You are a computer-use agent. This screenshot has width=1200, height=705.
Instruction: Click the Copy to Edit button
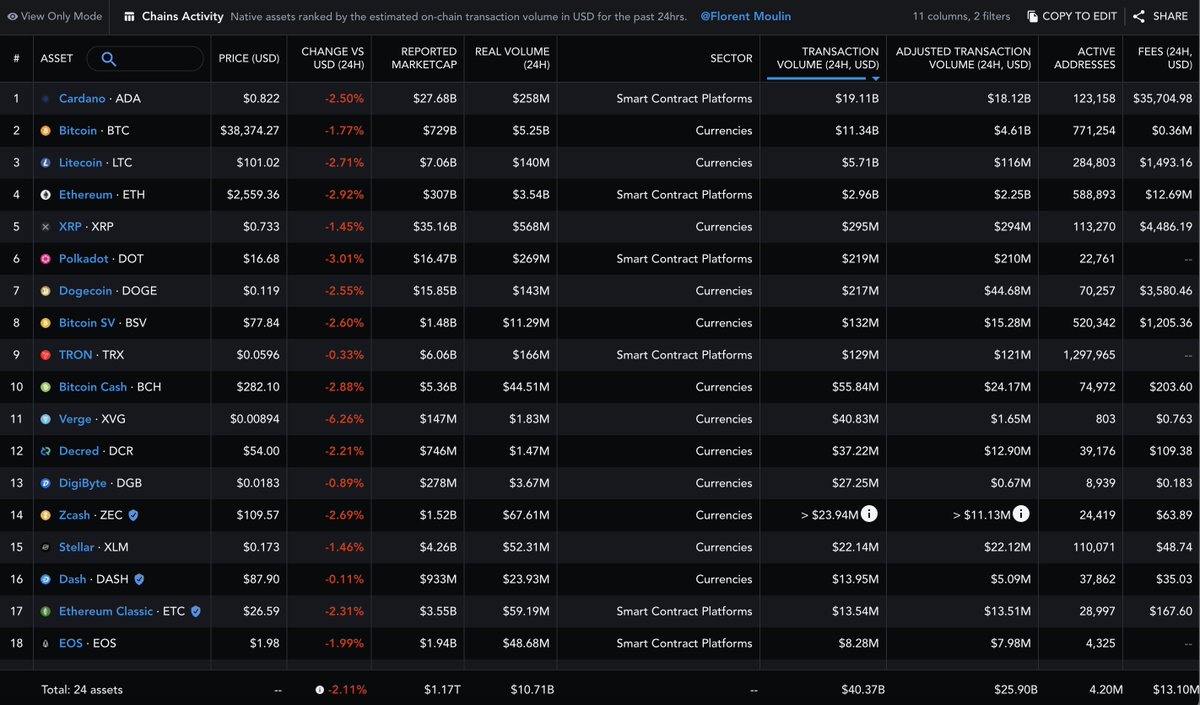pyautogui.click(x=1071, y=17)
